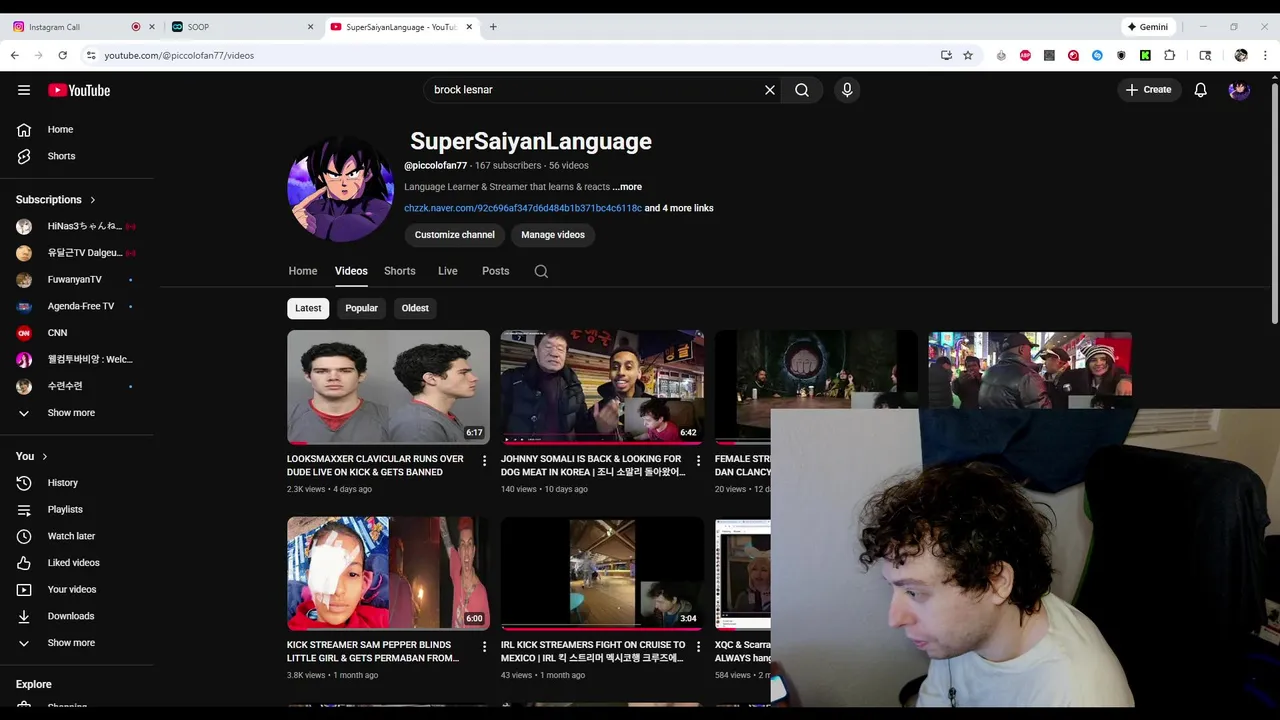Switch to the channel Home tab

[303, 271]
